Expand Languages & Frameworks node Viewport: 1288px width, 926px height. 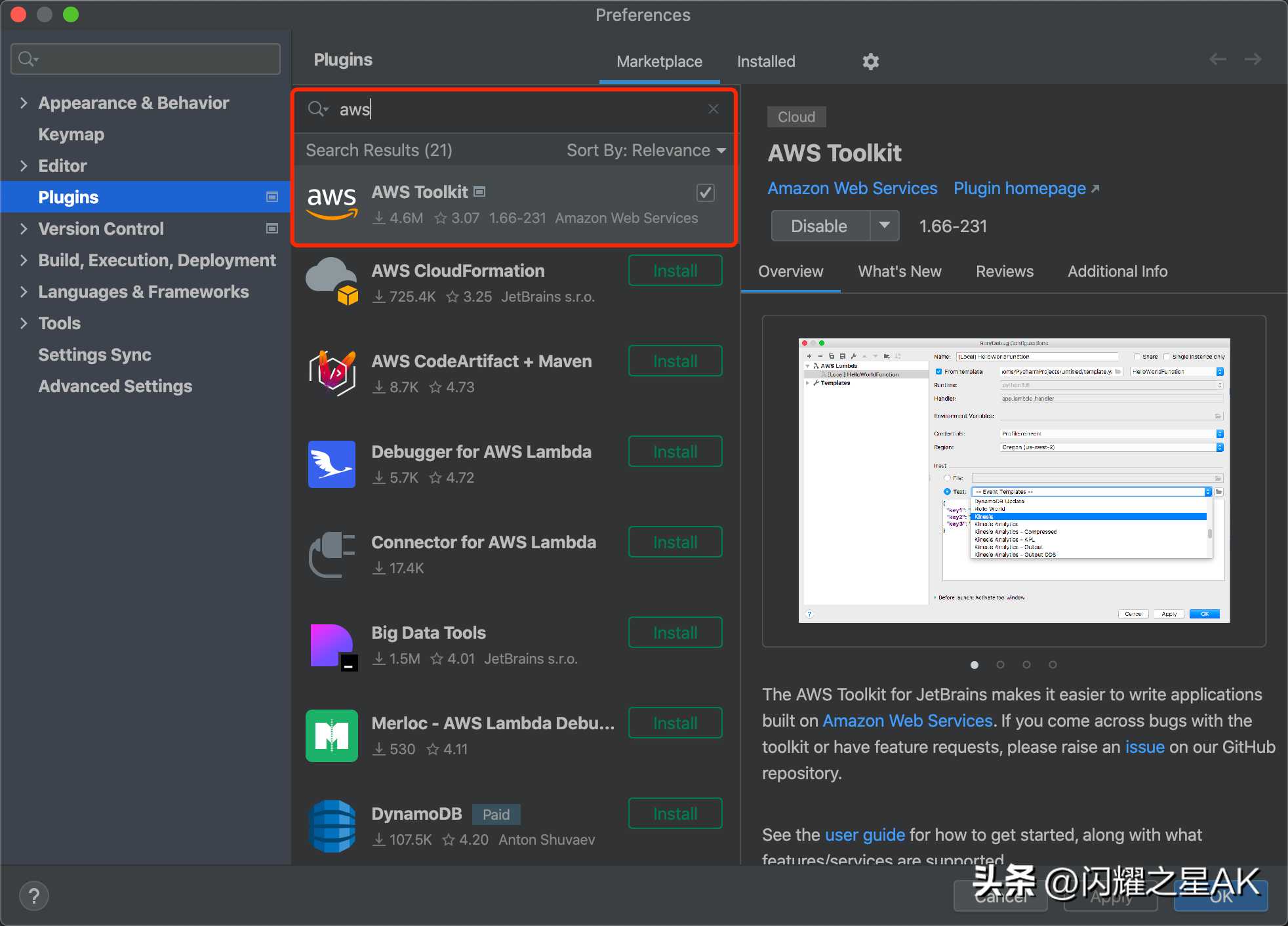click(24, 291)
